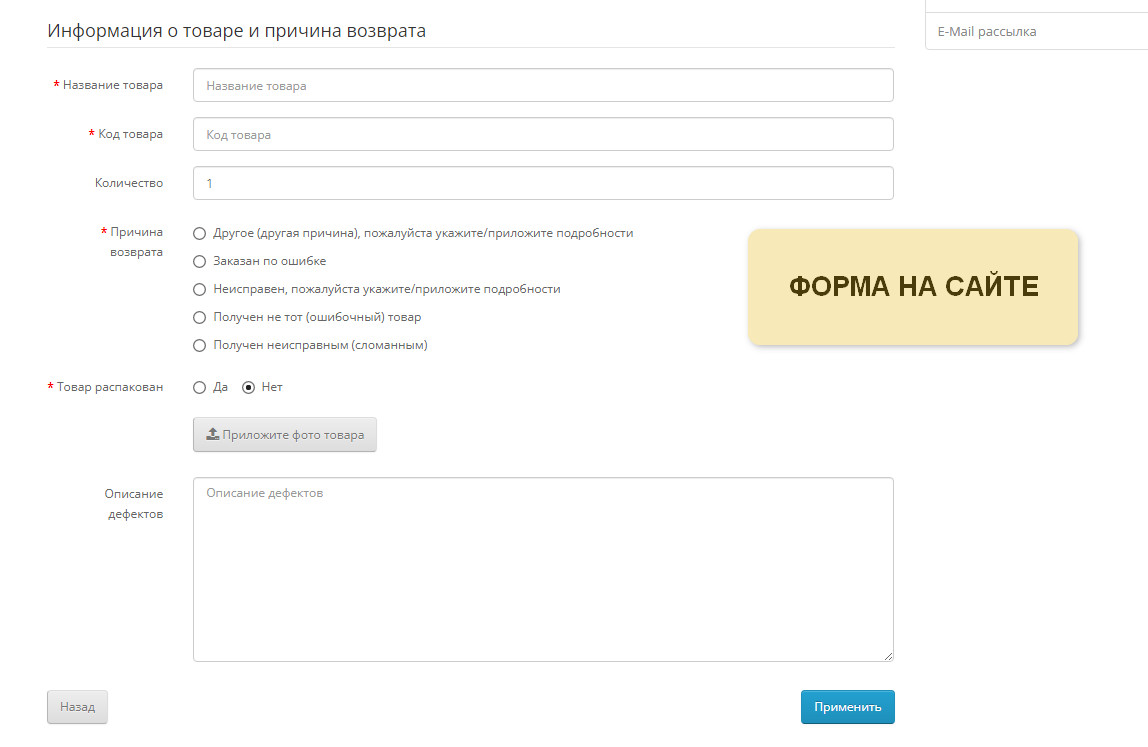Viewport: 1148px width, 747px height.
Task: Click inside 'Описание дефектов' text area
Action: [543, 570]
